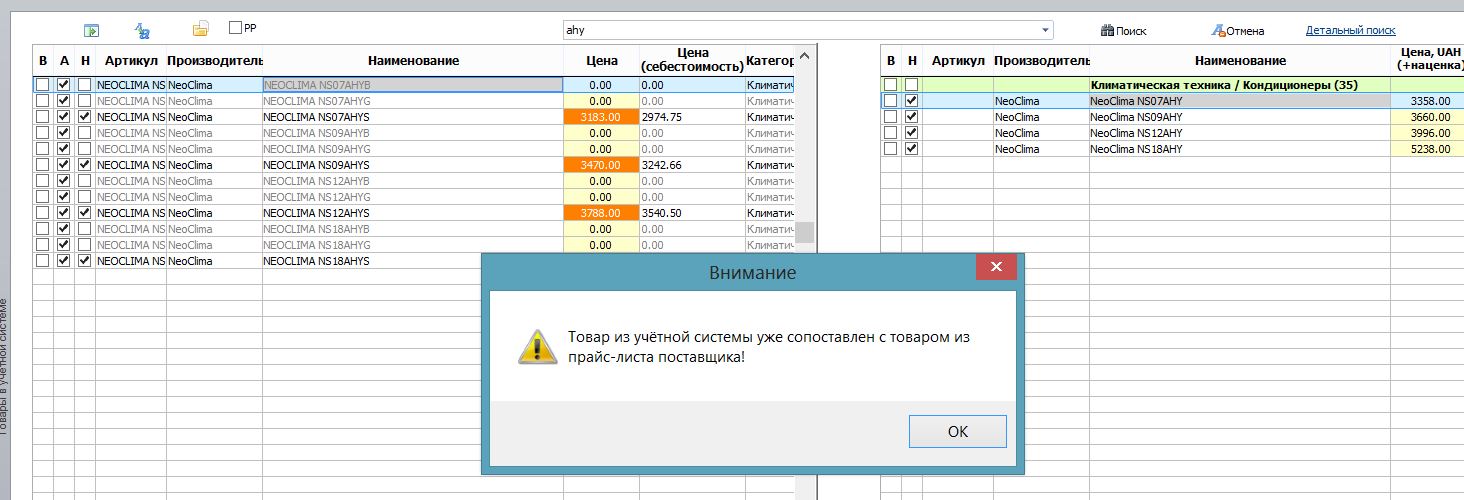Tick B checkbox for NeoClima NS18AHY supplier row

890,149
